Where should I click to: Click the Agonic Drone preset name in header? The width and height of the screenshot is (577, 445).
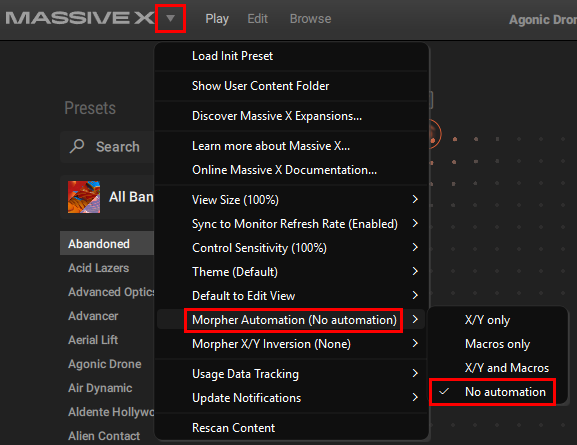(x=543, y=20)
